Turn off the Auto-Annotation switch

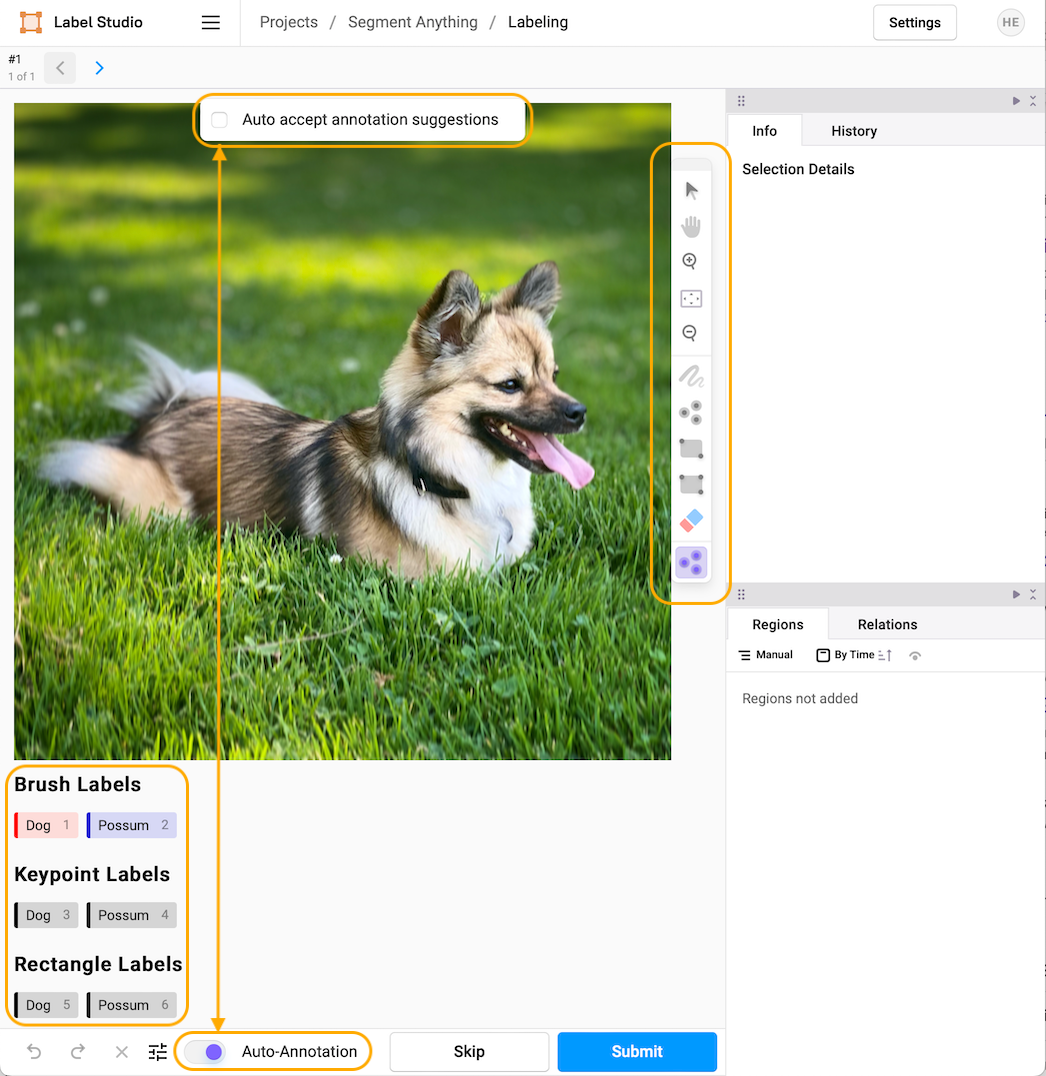205,1052
